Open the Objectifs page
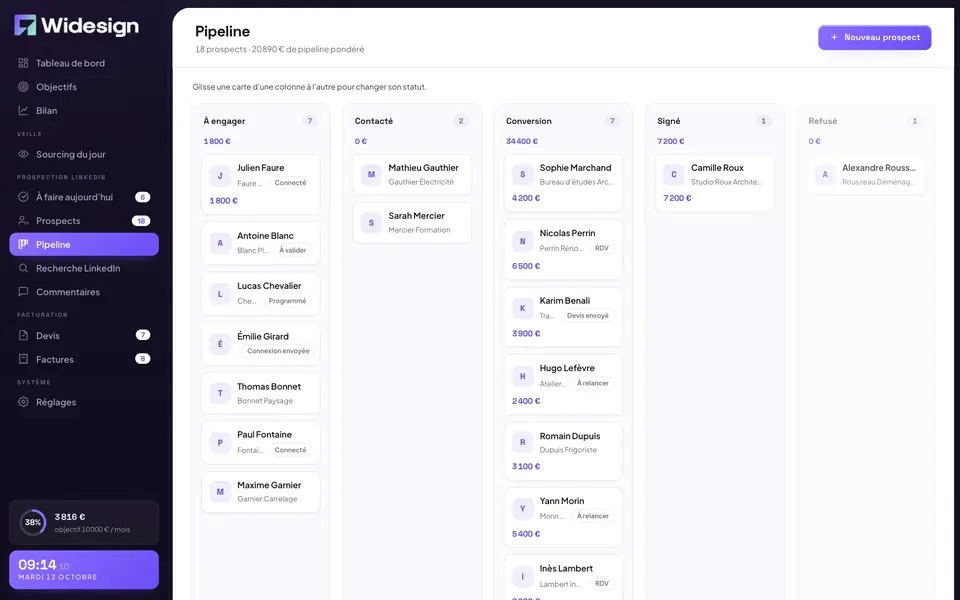The height and width of the screenshot is (600, 960). click(84, 87)
